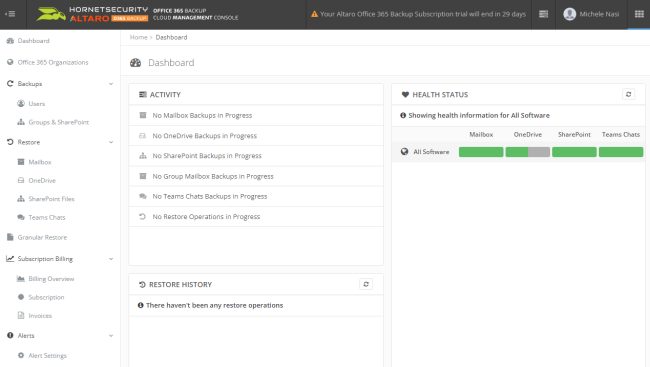
Task: Click the Billing Overview bar chart icon
Action: [x=21, y=279]
